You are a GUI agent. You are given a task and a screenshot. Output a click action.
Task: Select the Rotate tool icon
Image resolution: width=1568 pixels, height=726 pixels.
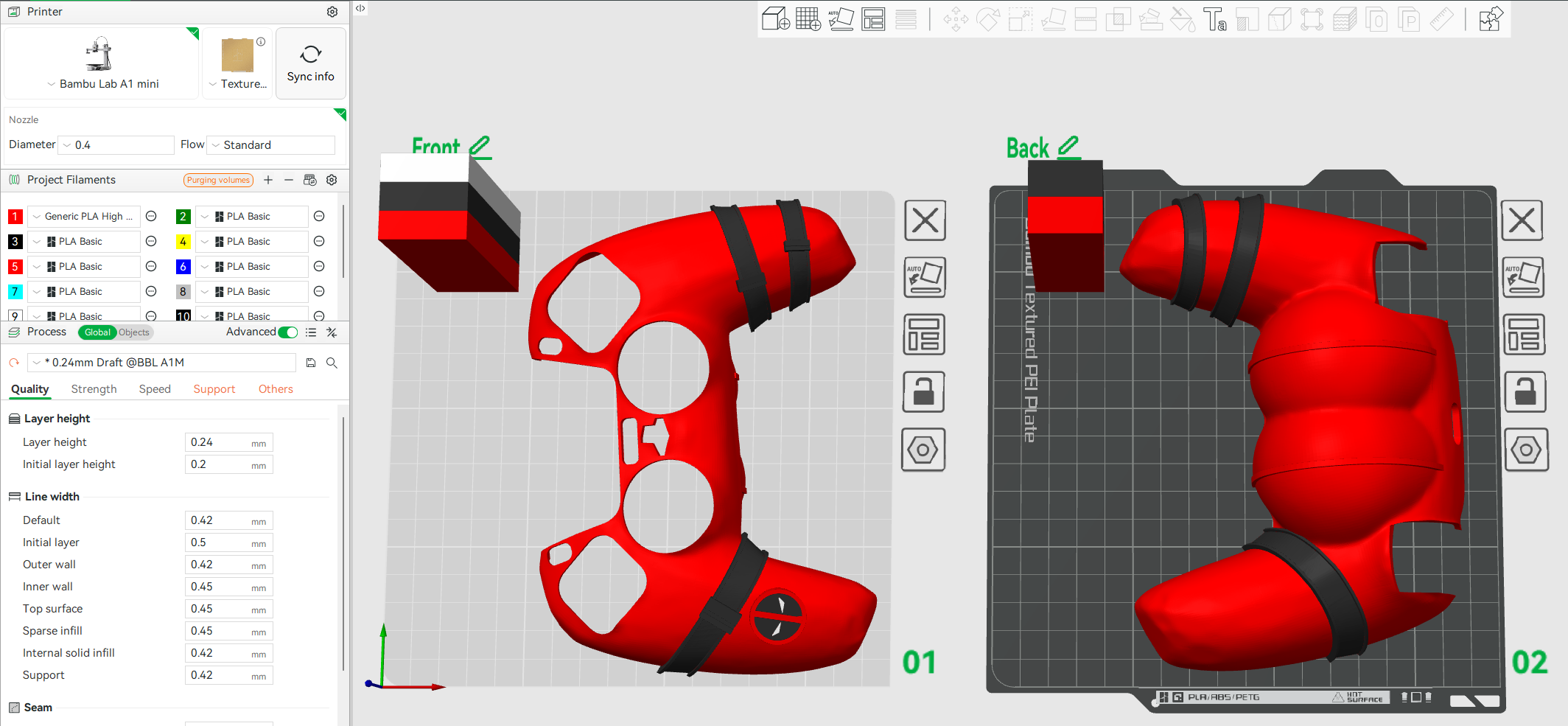988,19
